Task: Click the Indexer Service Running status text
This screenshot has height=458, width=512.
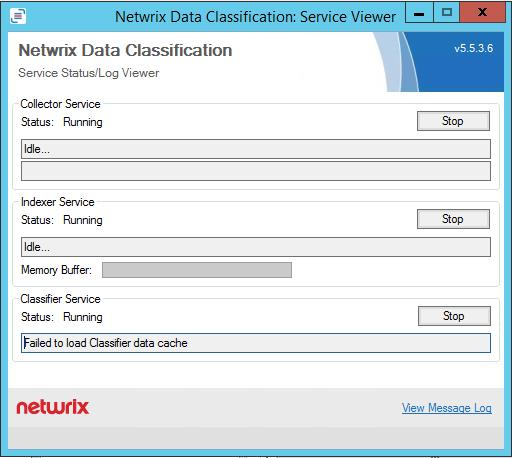Action: 83,220
